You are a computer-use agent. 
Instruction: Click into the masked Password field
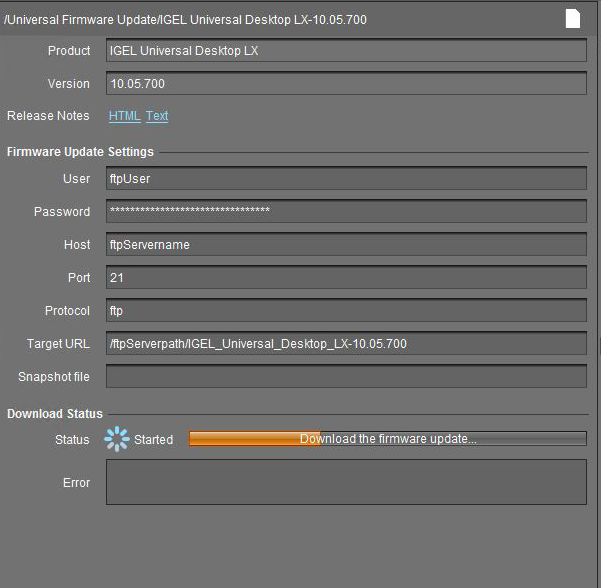tap(345, 212)
